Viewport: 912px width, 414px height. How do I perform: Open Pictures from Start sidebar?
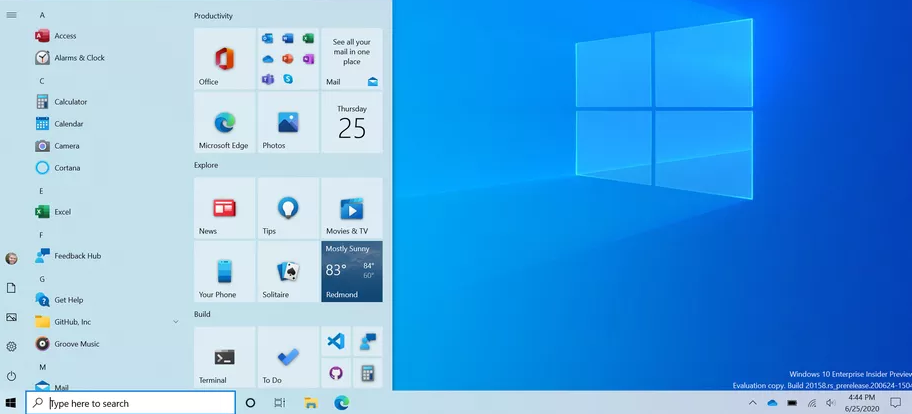pos(11,317)
